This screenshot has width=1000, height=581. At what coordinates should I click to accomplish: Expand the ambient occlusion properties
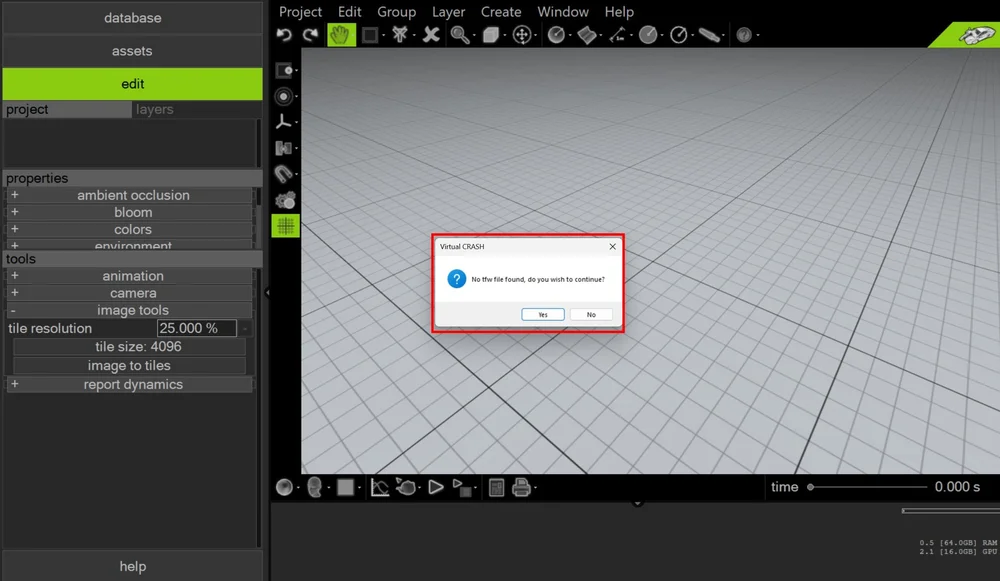click(x=129, y=195)
